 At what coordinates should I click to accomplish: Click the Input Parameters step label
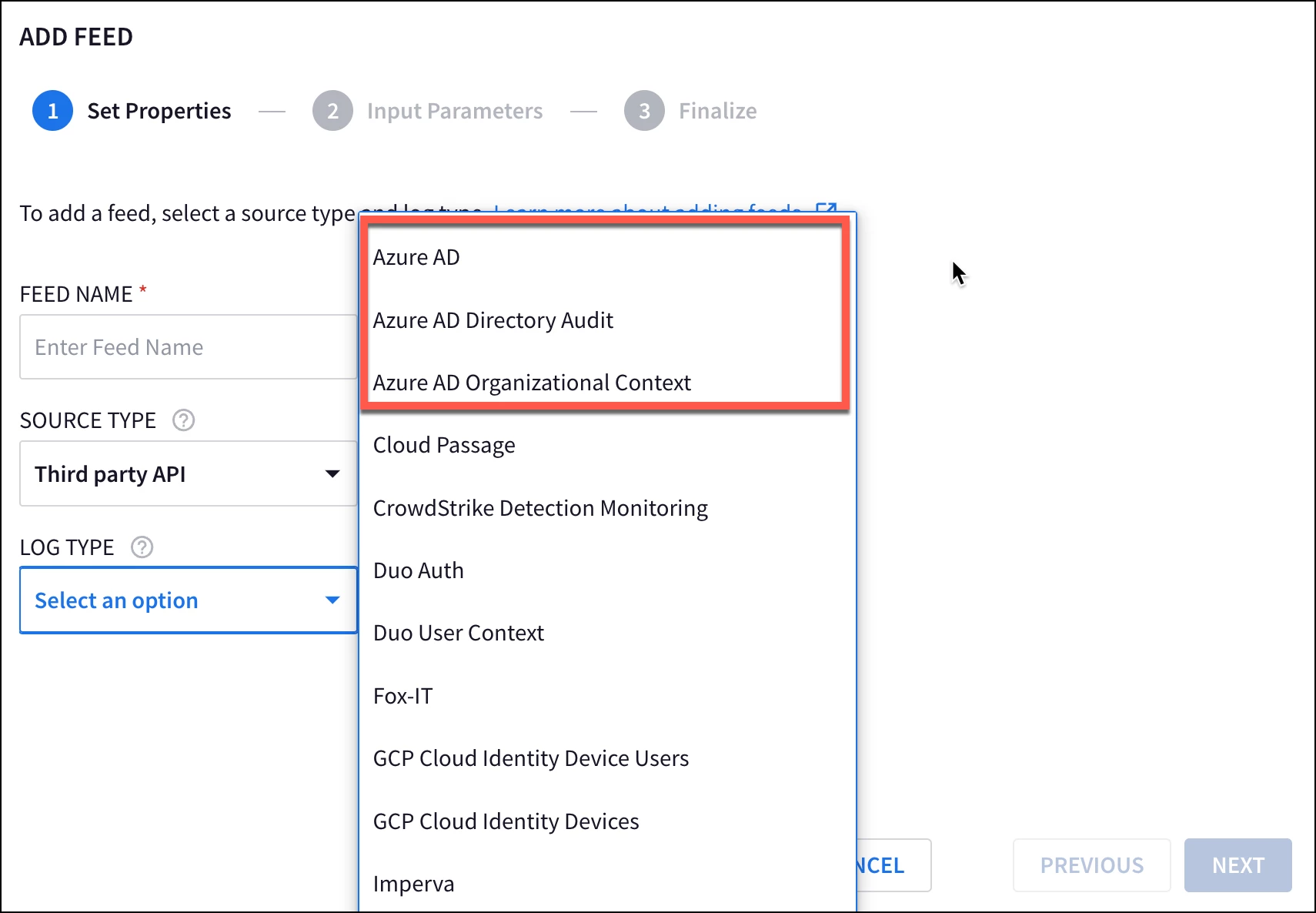tap(455, 111)
